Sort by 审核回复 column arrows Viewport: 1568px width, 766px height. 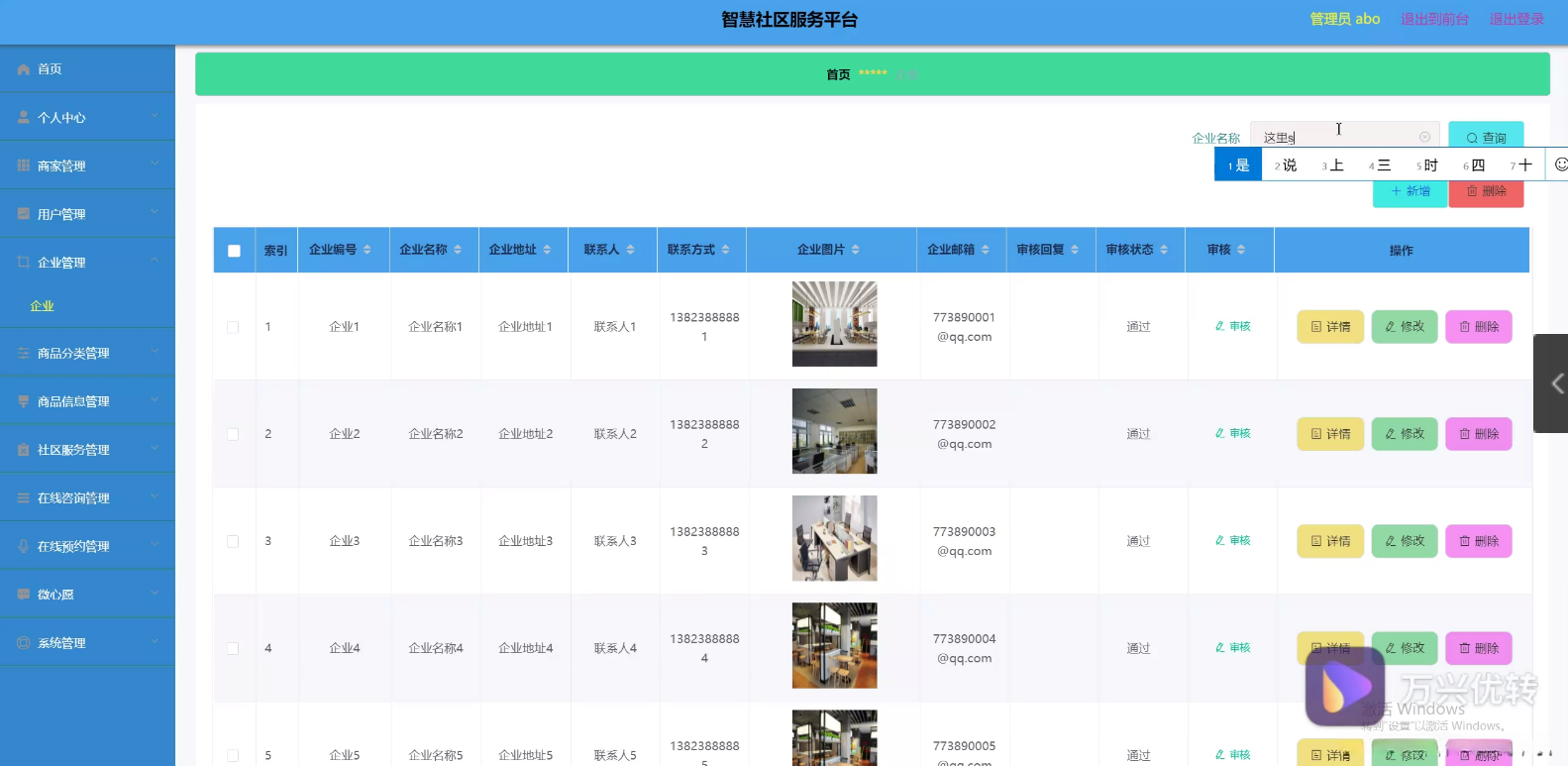[1075, 250]
